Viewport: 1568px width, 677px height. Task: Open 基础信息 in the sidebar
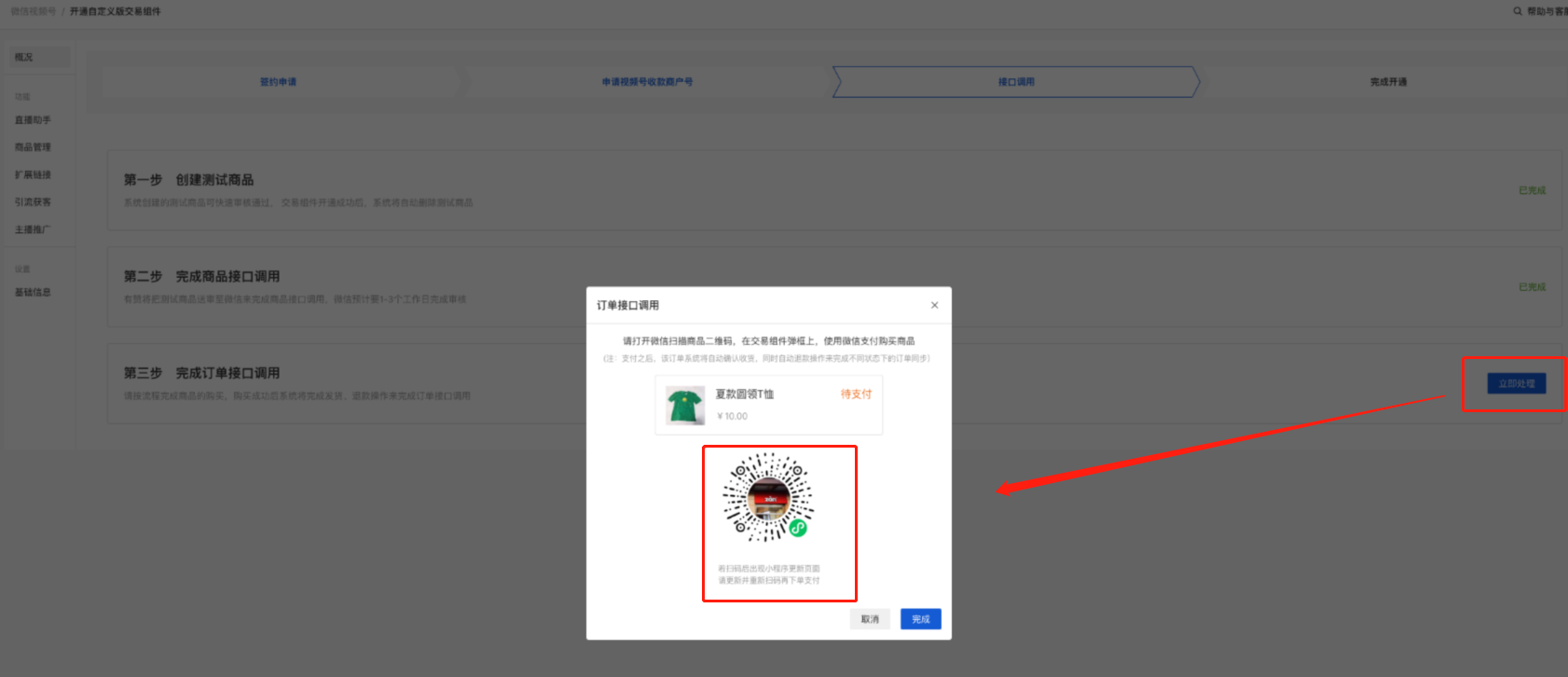(x=34, y=292)
